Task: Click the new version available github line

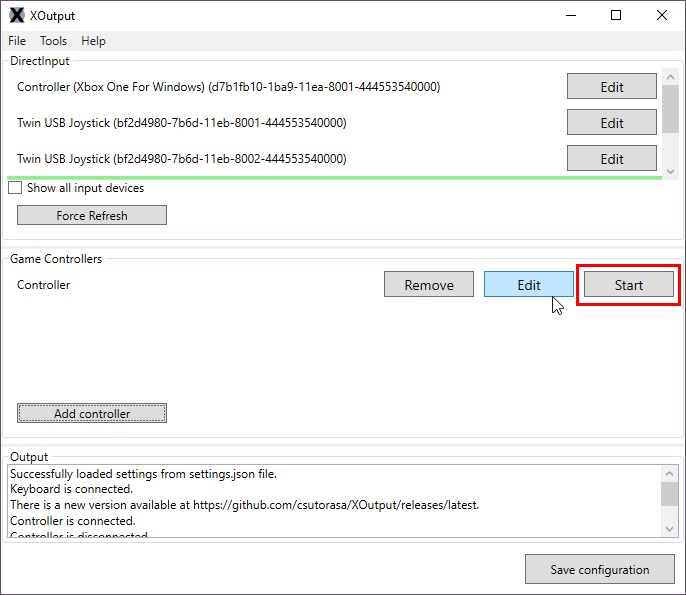Action: click(245, 505)
